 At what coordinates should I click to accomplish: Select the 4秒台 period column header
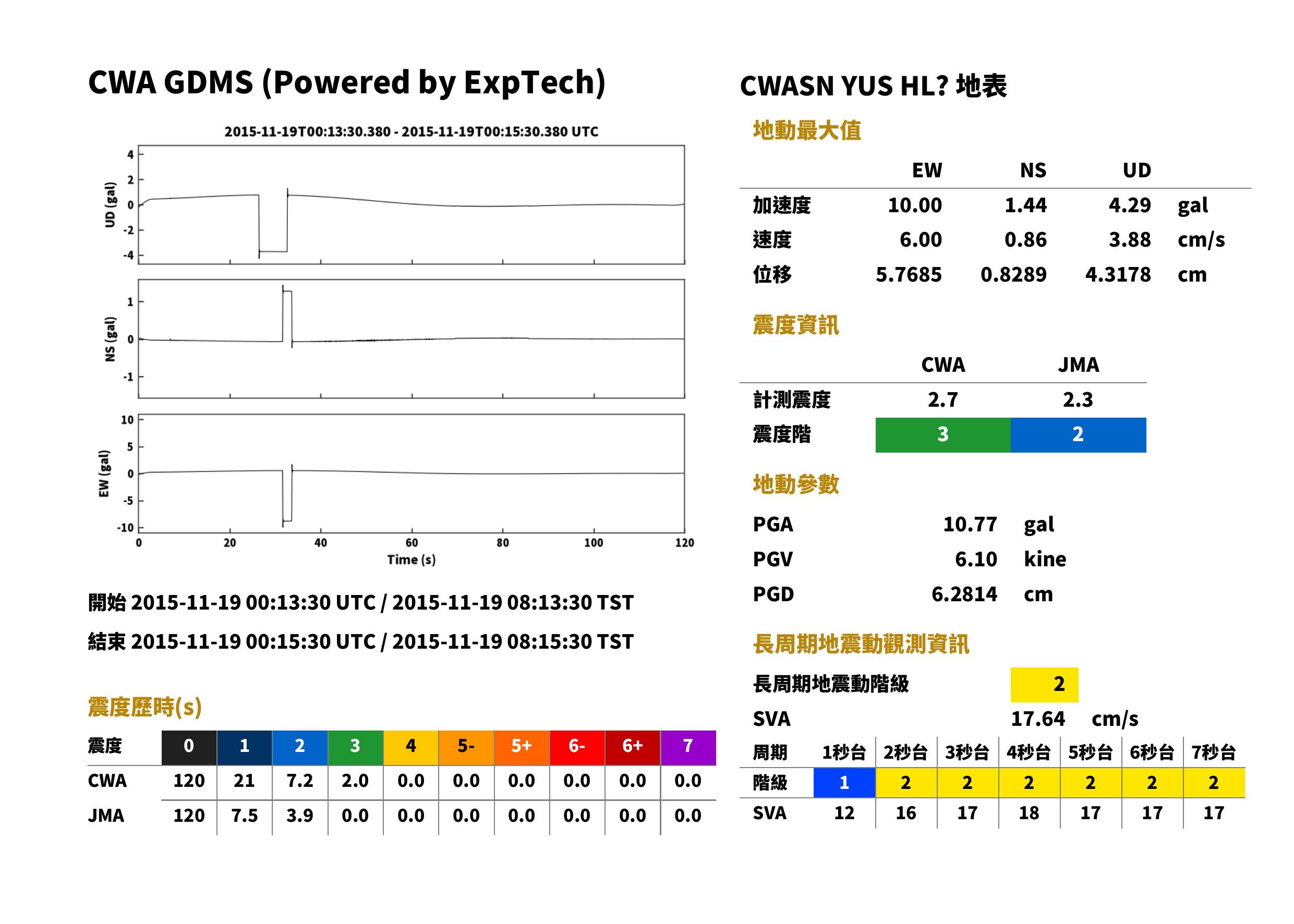pos(1029,752)
